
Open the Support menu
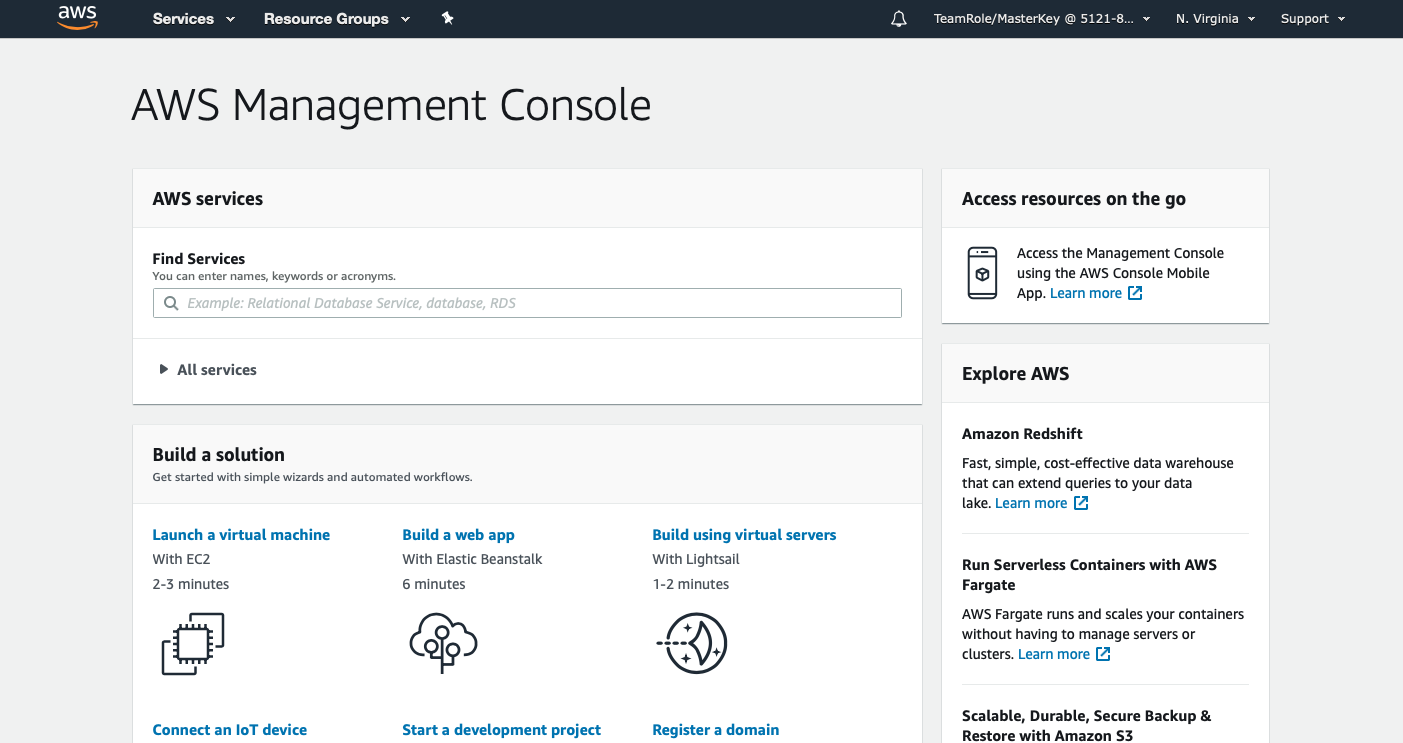1312,19
